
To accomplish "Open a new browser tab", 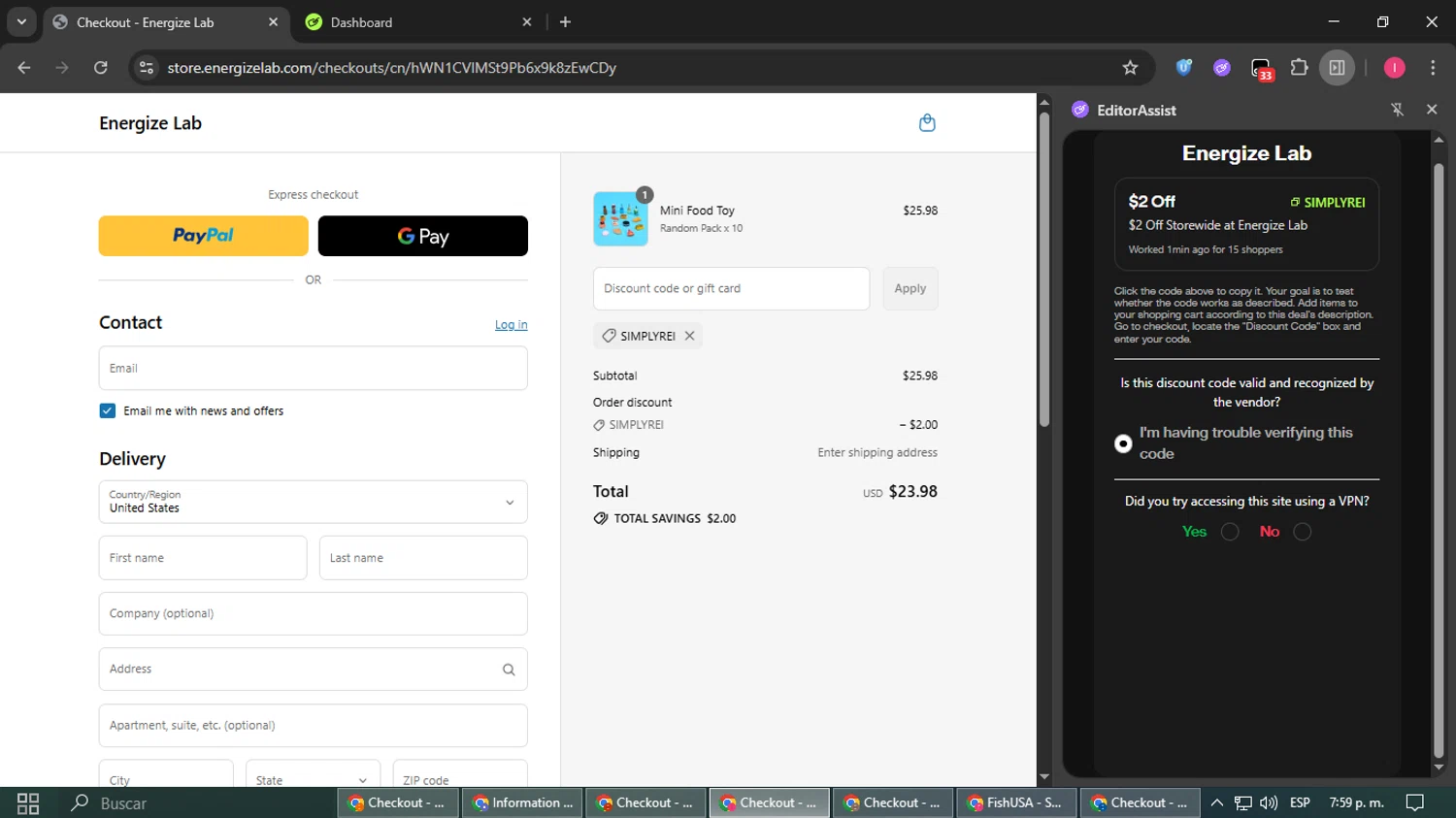I will [x=565, y=21].
